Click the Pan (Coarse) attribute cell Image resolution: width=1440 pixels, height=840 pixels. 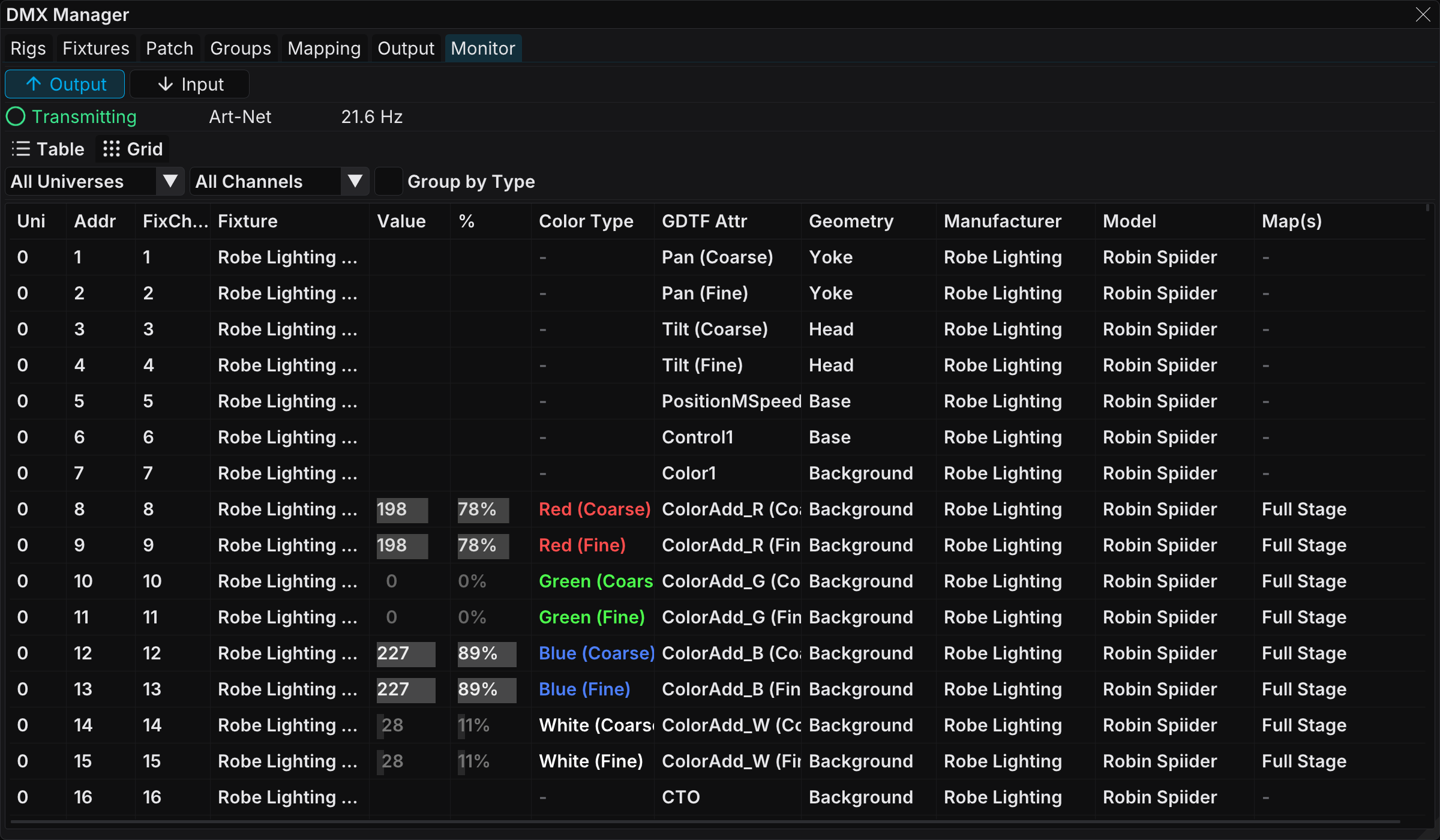coord(717,257)
